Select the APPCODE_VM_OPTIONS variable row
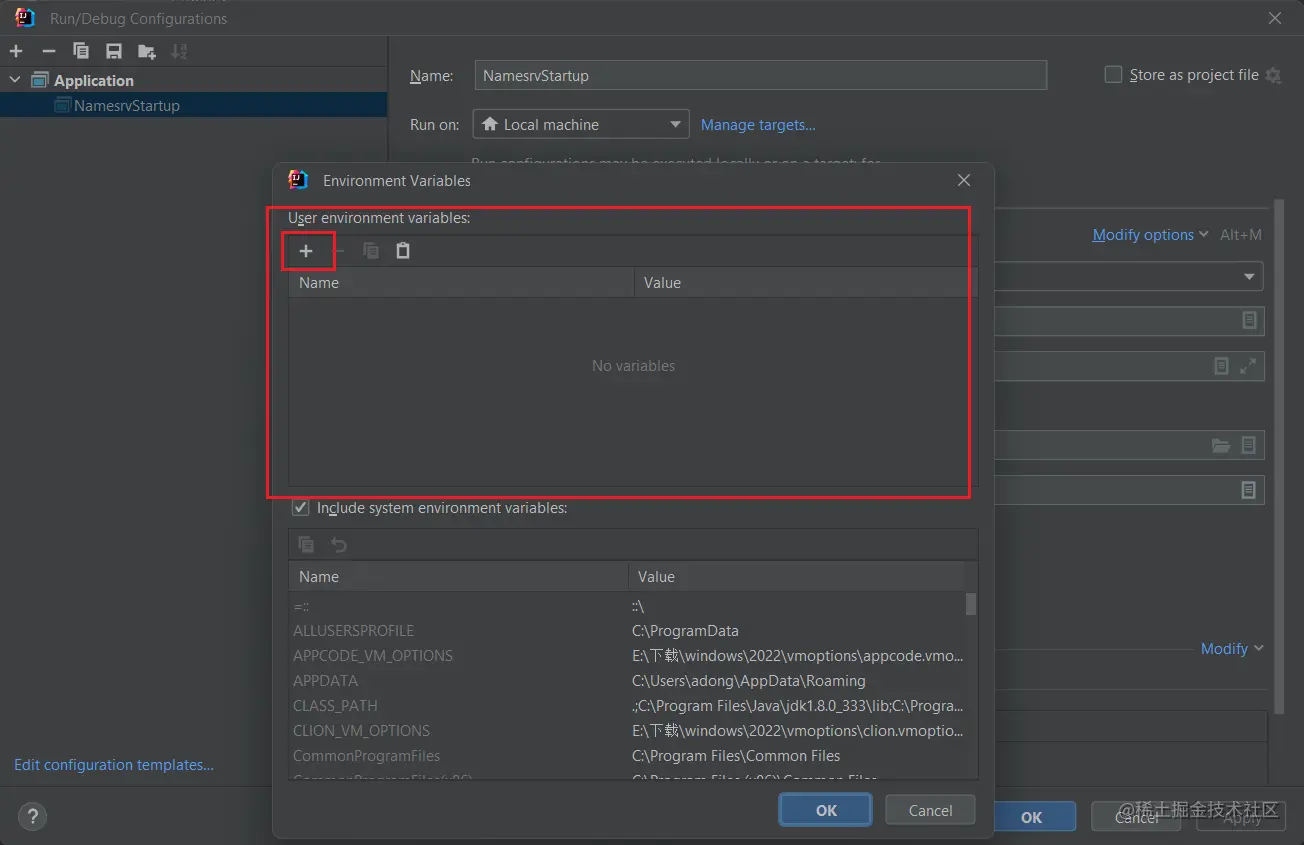This screenshot has height=845, width=1304. point(627,656)
